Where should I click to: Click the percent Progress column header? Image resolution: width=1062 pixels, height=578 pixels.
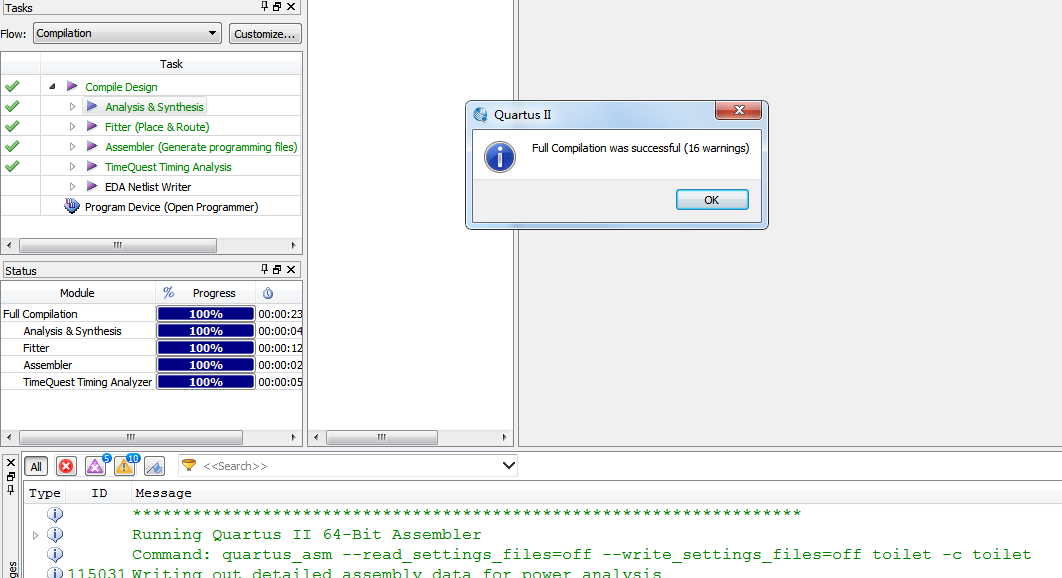pyautogui.click(x=205, y=293)
